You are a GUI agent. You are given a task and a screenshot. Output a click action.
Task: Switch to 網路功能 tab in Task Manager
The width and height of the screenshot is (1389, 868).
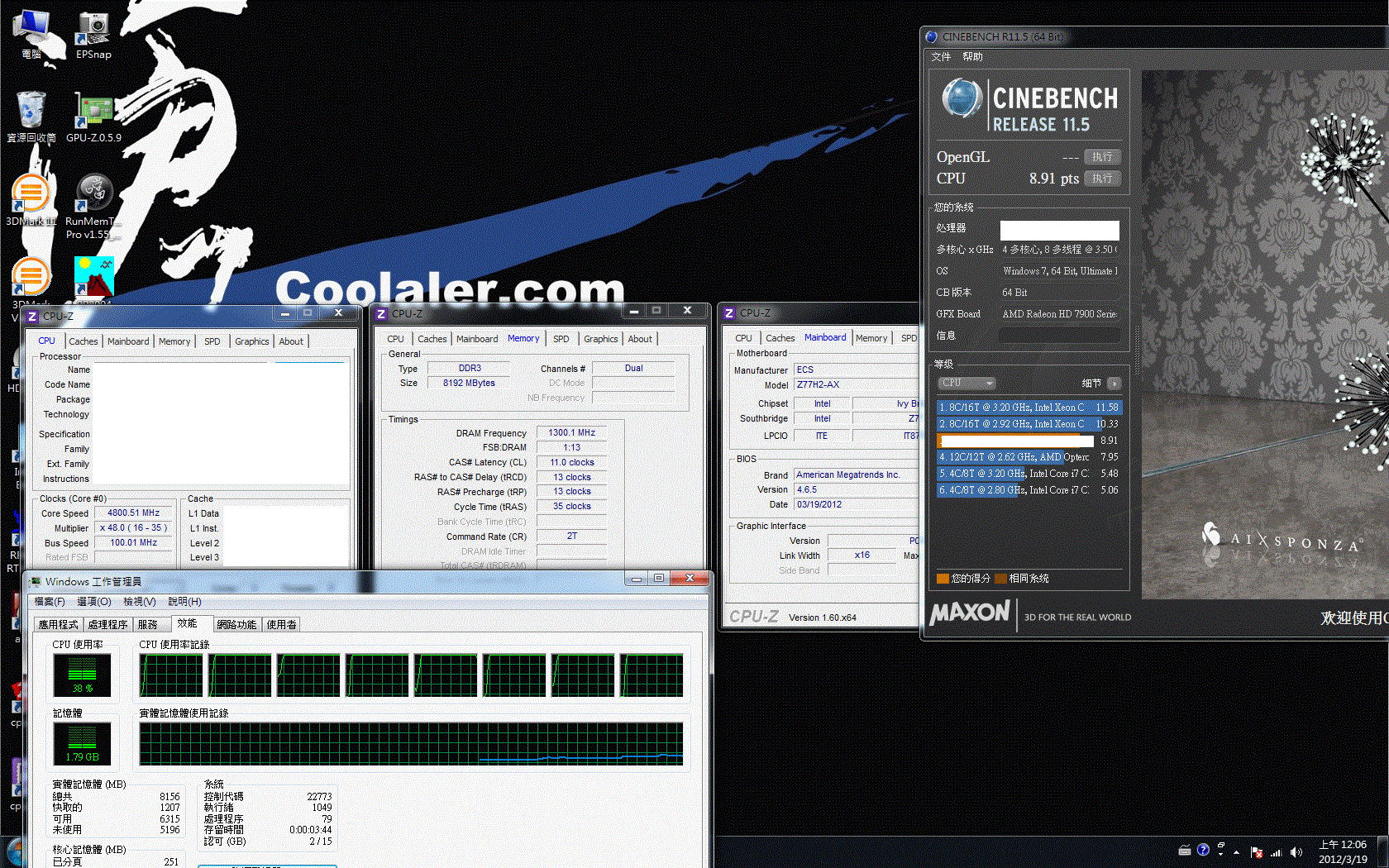point(236,625)
